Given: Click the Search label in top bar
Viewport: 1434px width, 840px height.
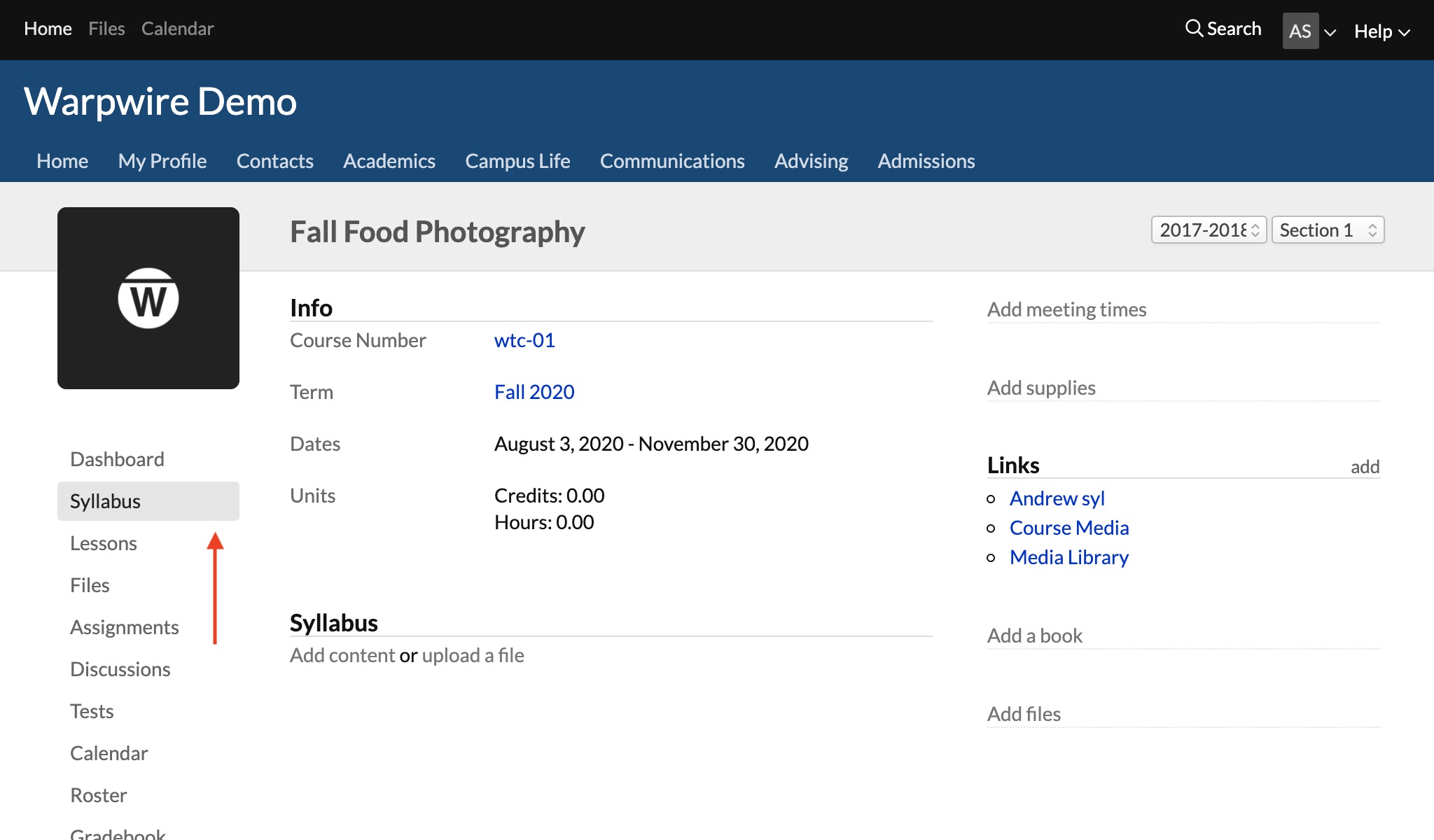Looking at the screenshot, I should coord(1234,29).
